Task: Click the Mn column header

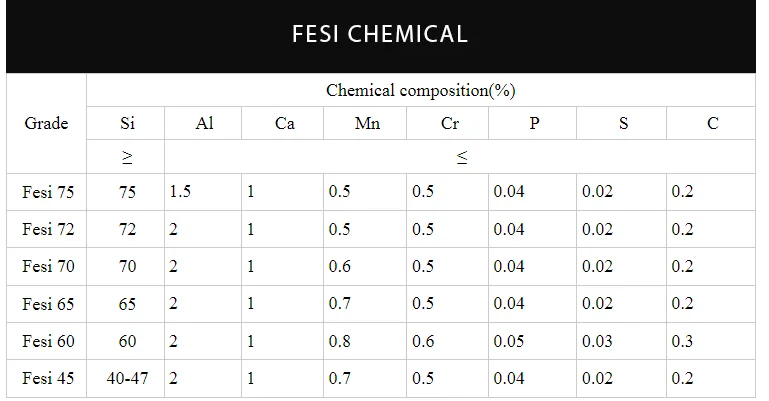Action: point(366,124)
